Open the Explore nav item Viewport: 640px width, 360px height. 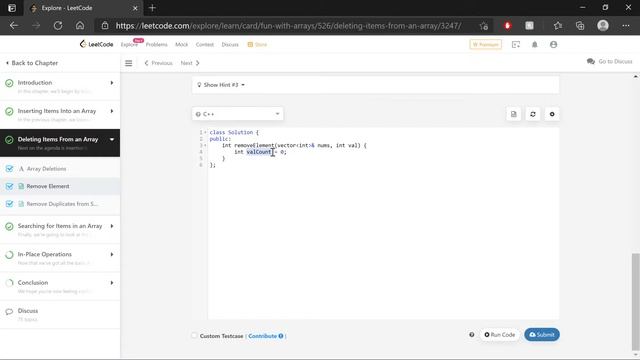click(x=129, y=44)
